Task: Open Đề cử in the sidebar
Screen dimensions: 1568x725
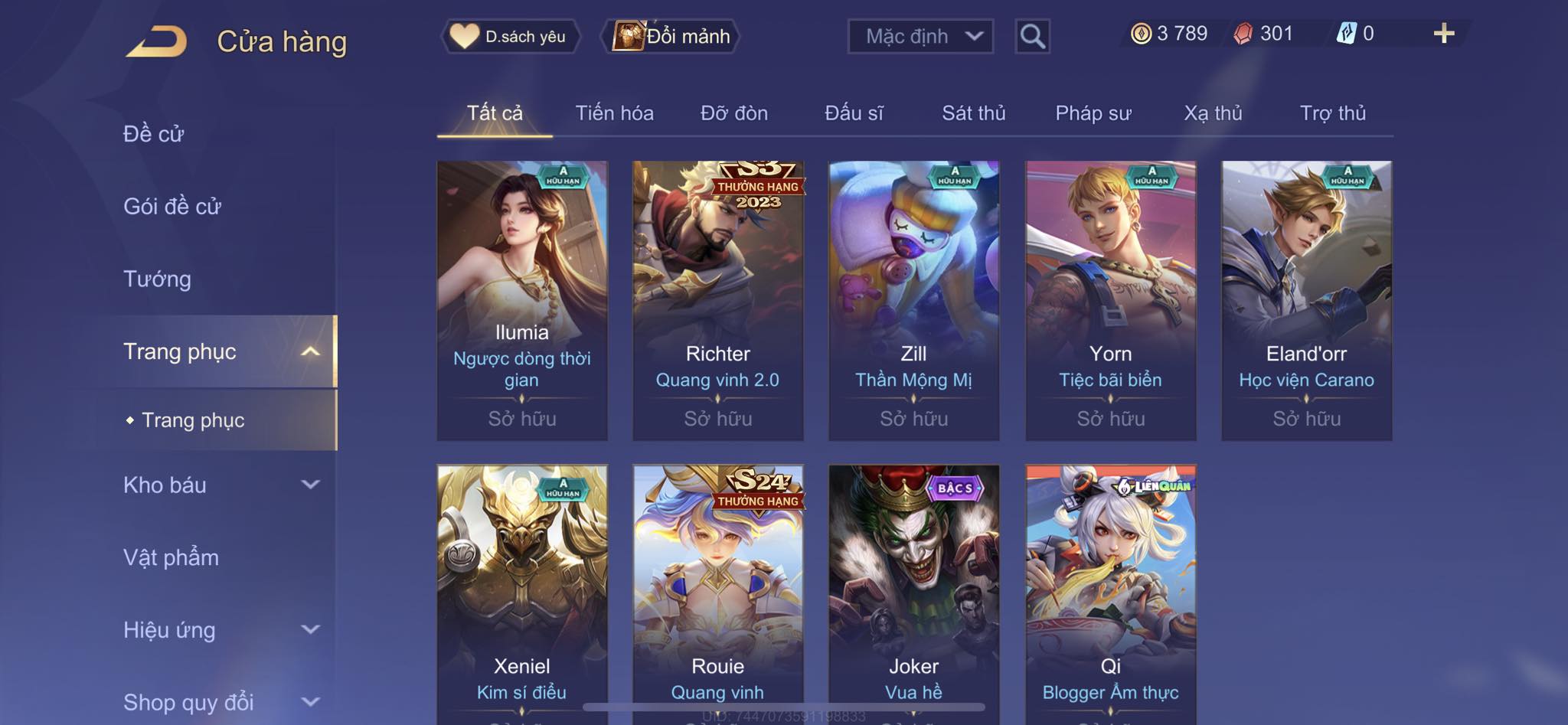Action: [x=153, y=134]
